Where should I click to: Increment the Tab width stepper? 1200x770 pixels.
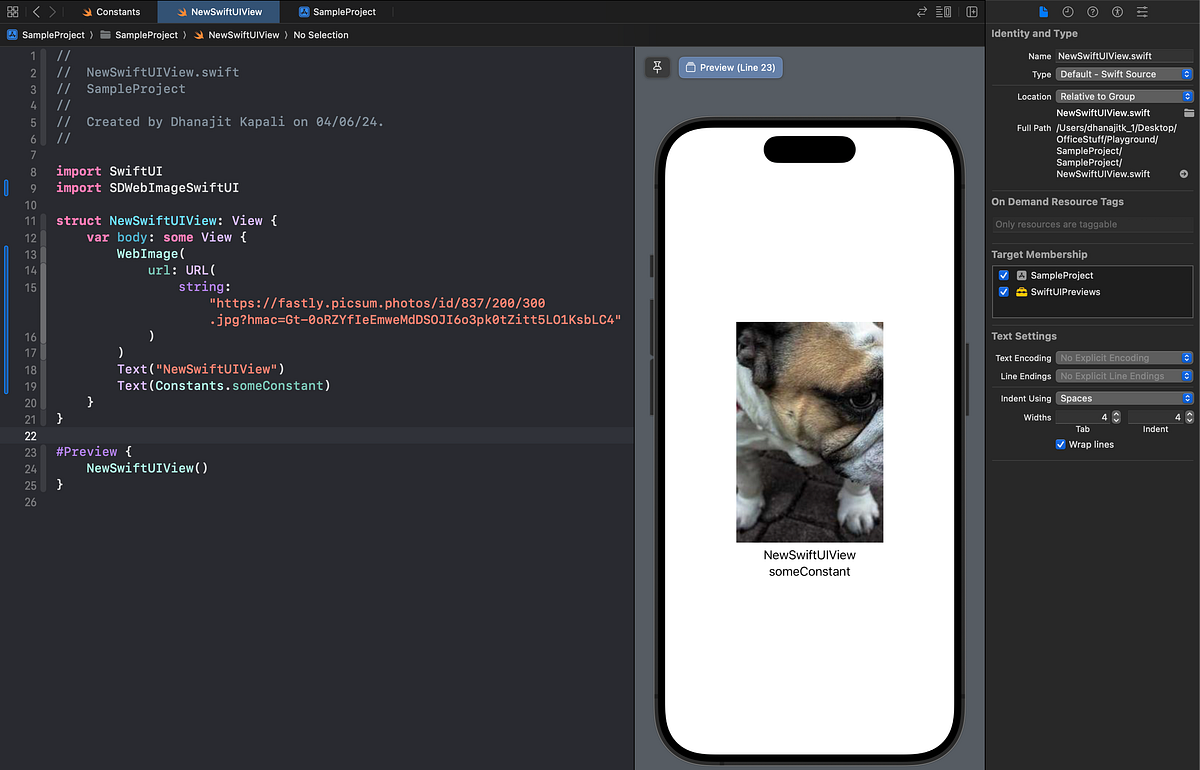pos(1117,414)
